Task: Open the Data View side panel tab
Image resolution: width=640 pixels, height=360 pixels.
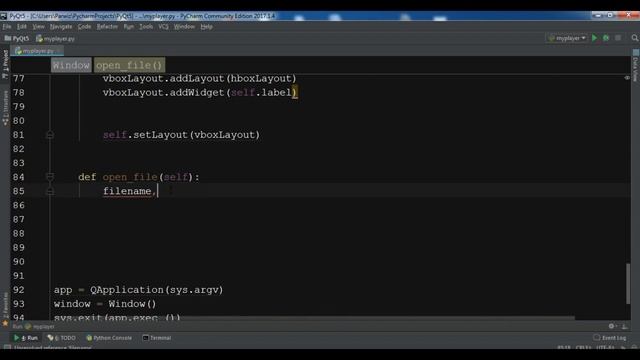Action: [636, 66]
